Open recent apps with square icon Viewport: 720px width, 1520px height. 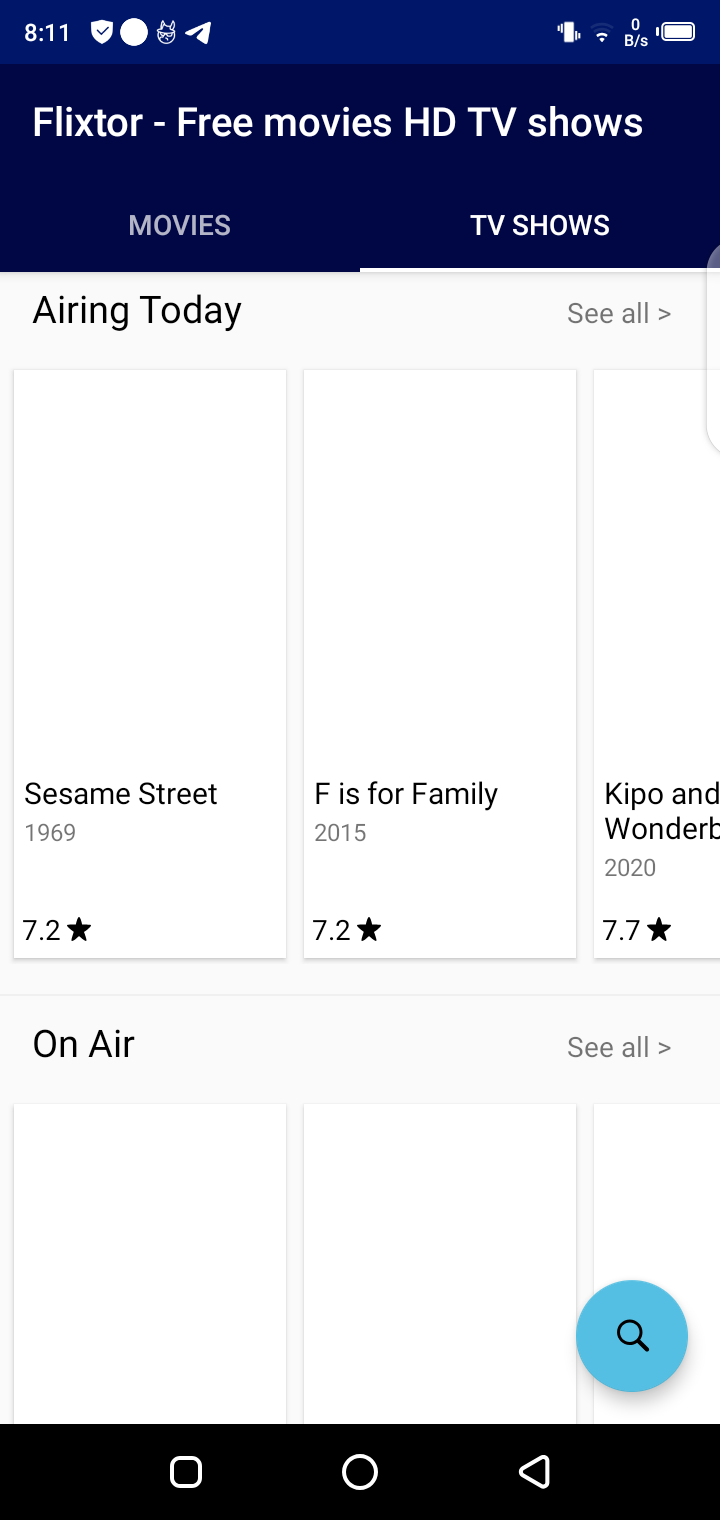[x=186, y=1471]
